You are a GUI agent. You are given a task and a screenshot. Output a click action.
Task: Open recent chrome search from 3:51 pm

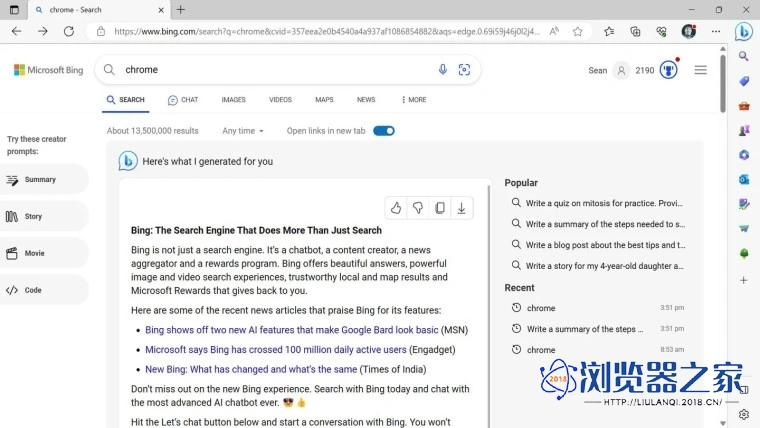click(598, 308)
